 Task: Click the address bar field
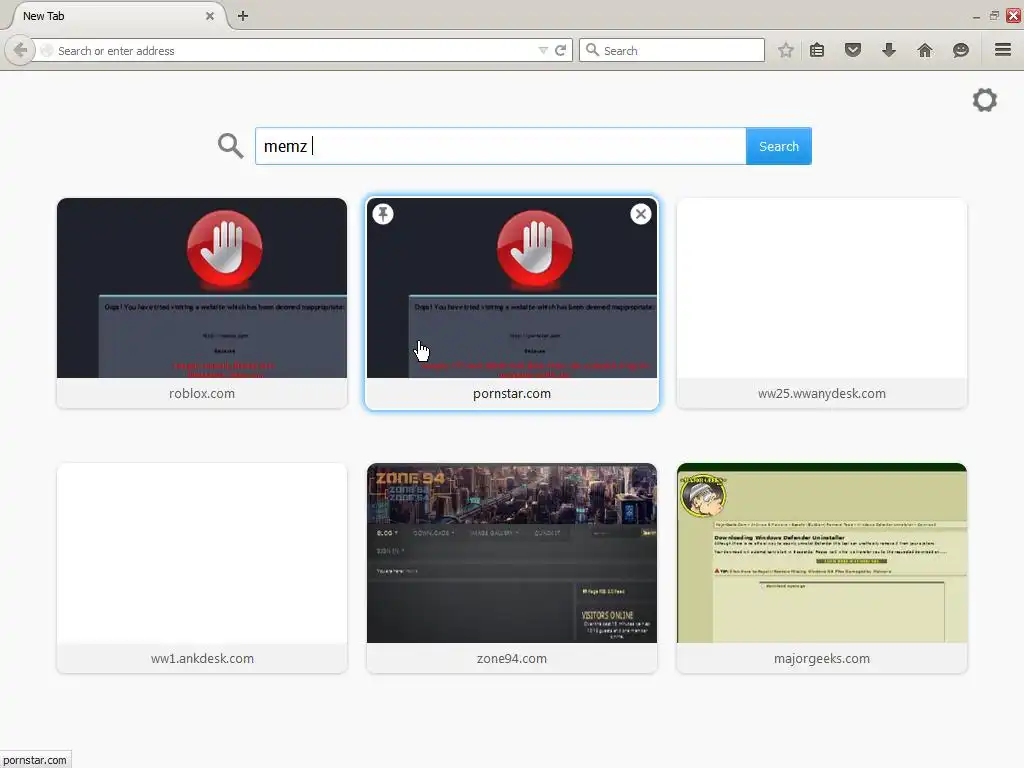(294, 50)
